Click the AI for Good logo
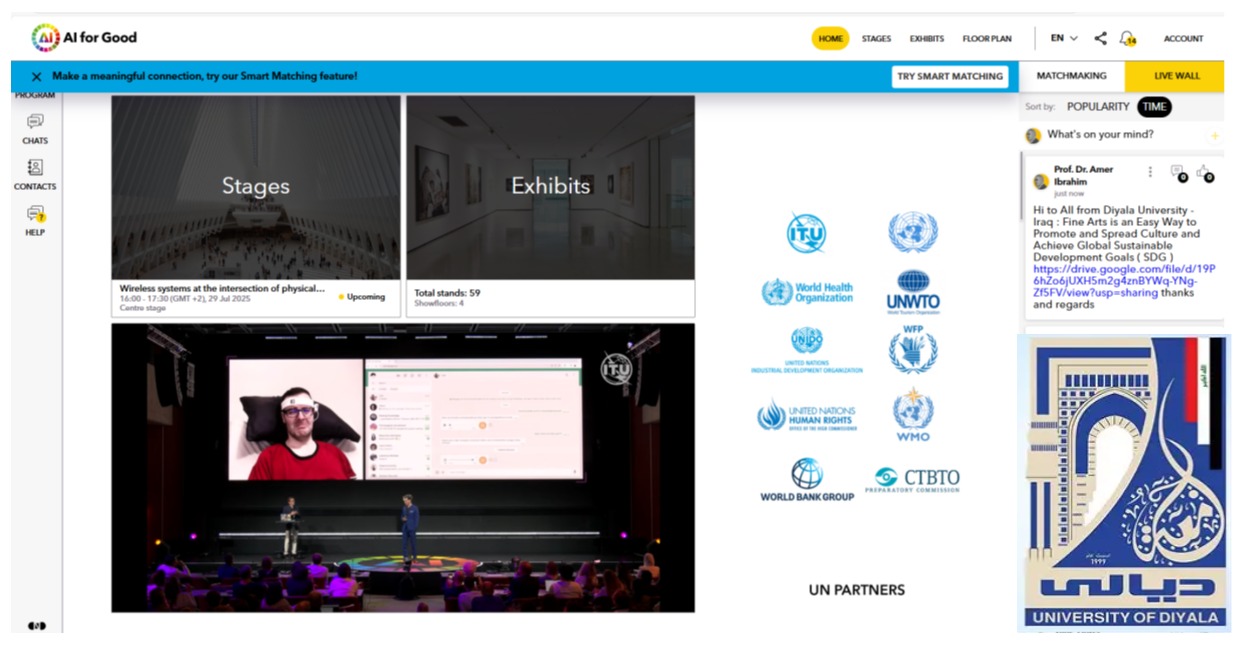1254x645 pixels. (84, 38)
